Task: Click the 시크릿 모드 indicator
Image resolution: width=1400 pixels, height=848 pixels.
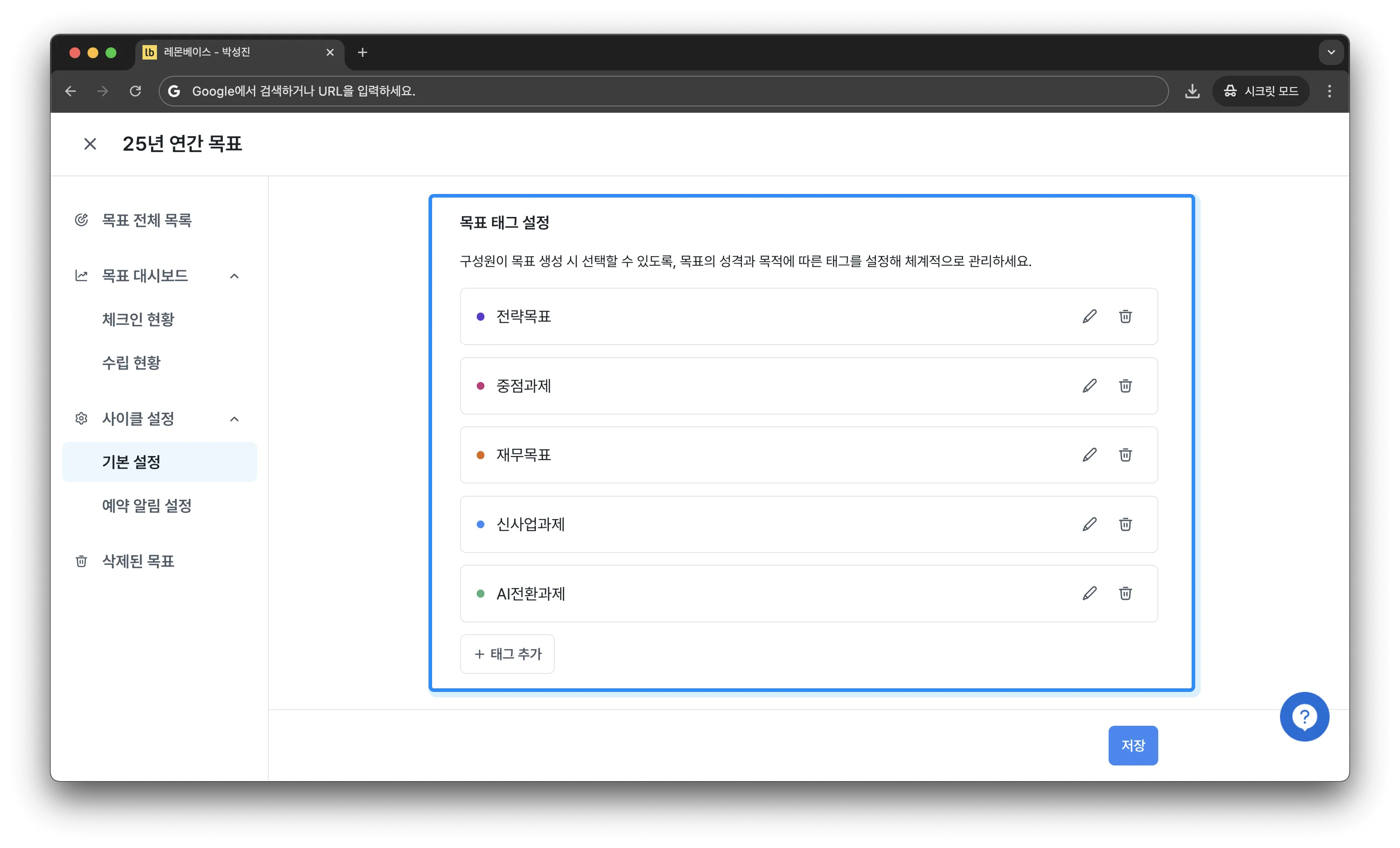Action: 1261,91
